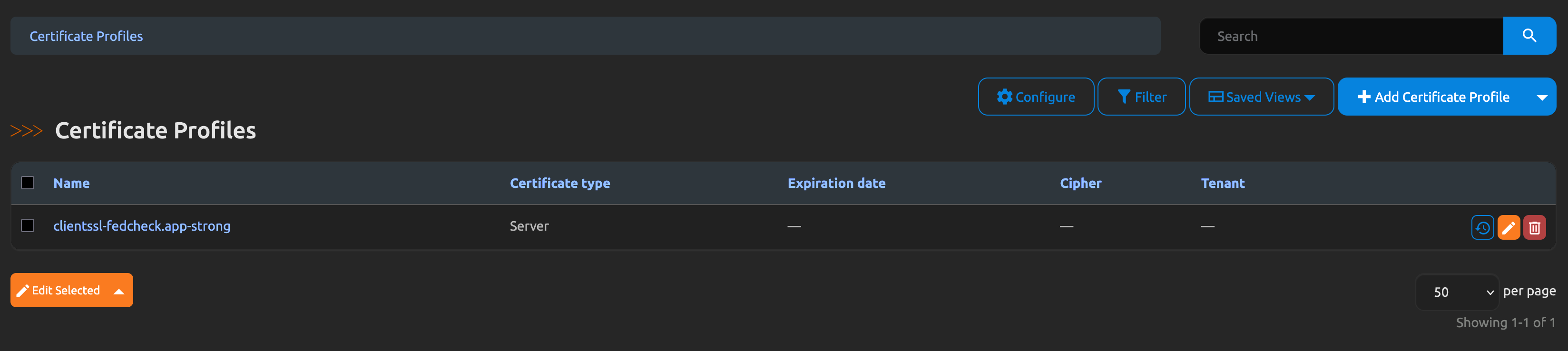Click the Filter funnel icon
The height and width of the screenshot is (351, 1568).
(x=1124, y=97)
